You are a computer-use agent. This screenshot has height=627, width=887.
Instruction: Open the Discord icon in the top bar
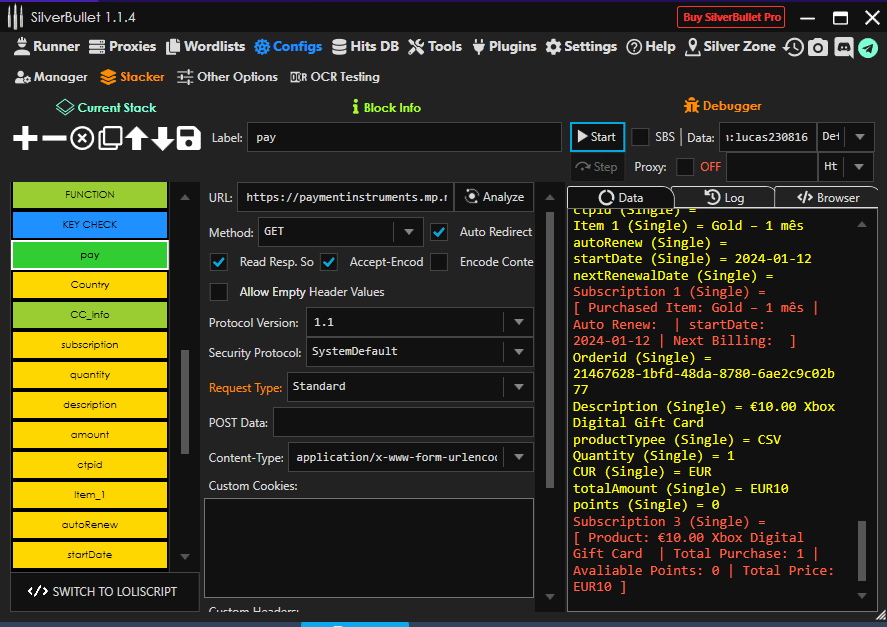[843, 47]
